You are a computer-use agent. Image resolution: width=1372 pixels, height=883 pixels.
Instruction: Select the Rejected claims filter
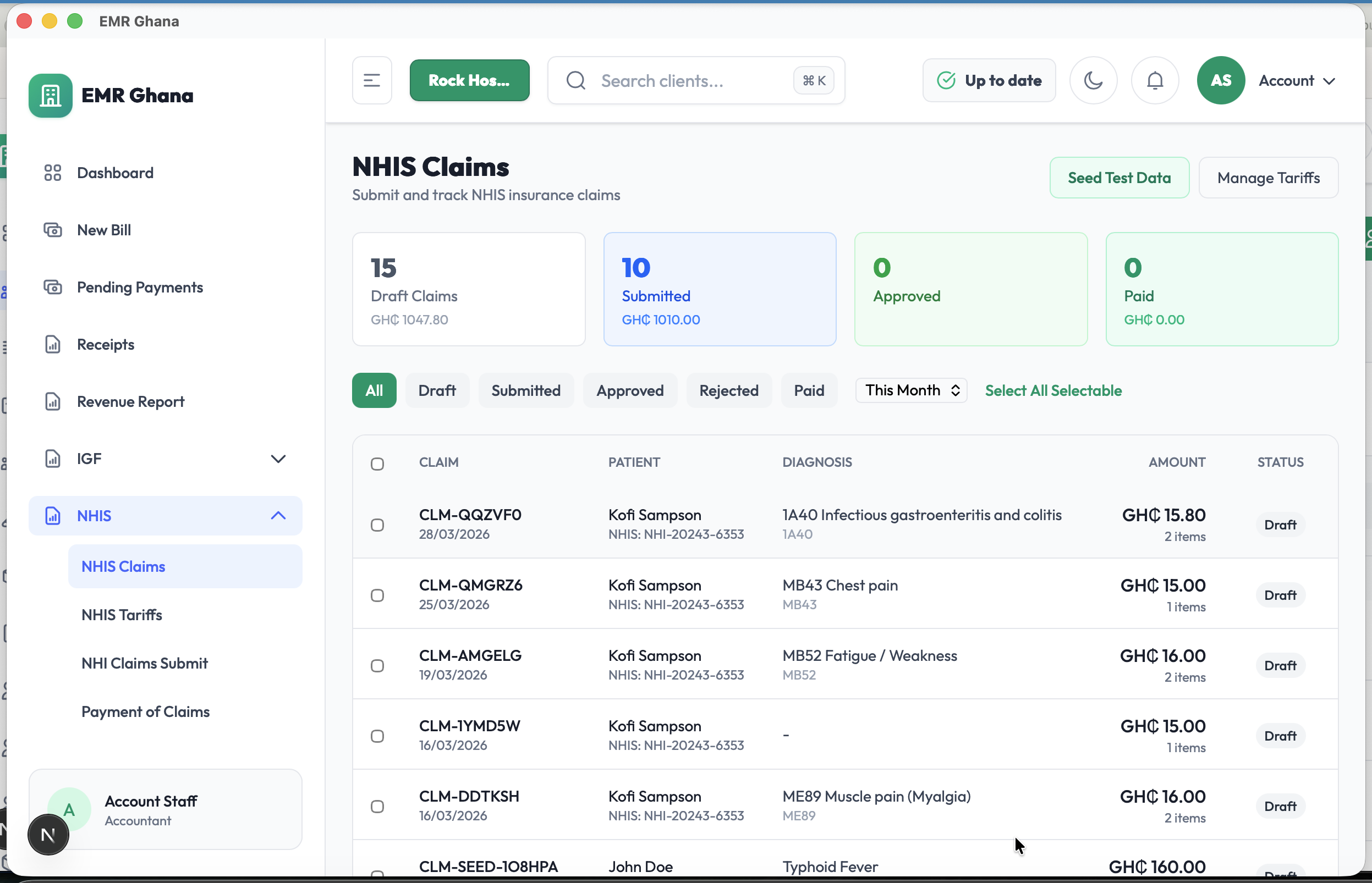point(729,390)
